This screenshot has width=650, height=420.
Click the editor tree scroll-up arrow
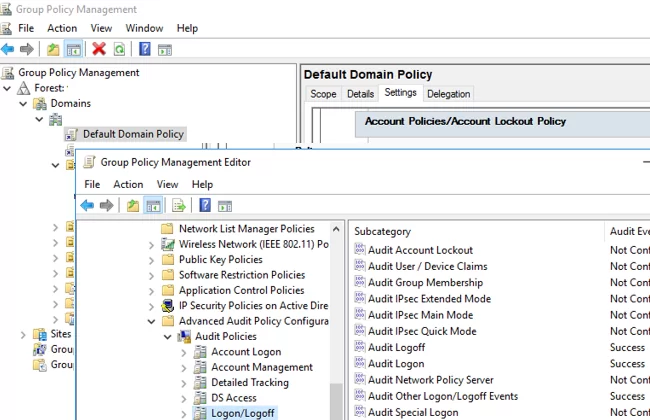[x=336, y=229]
